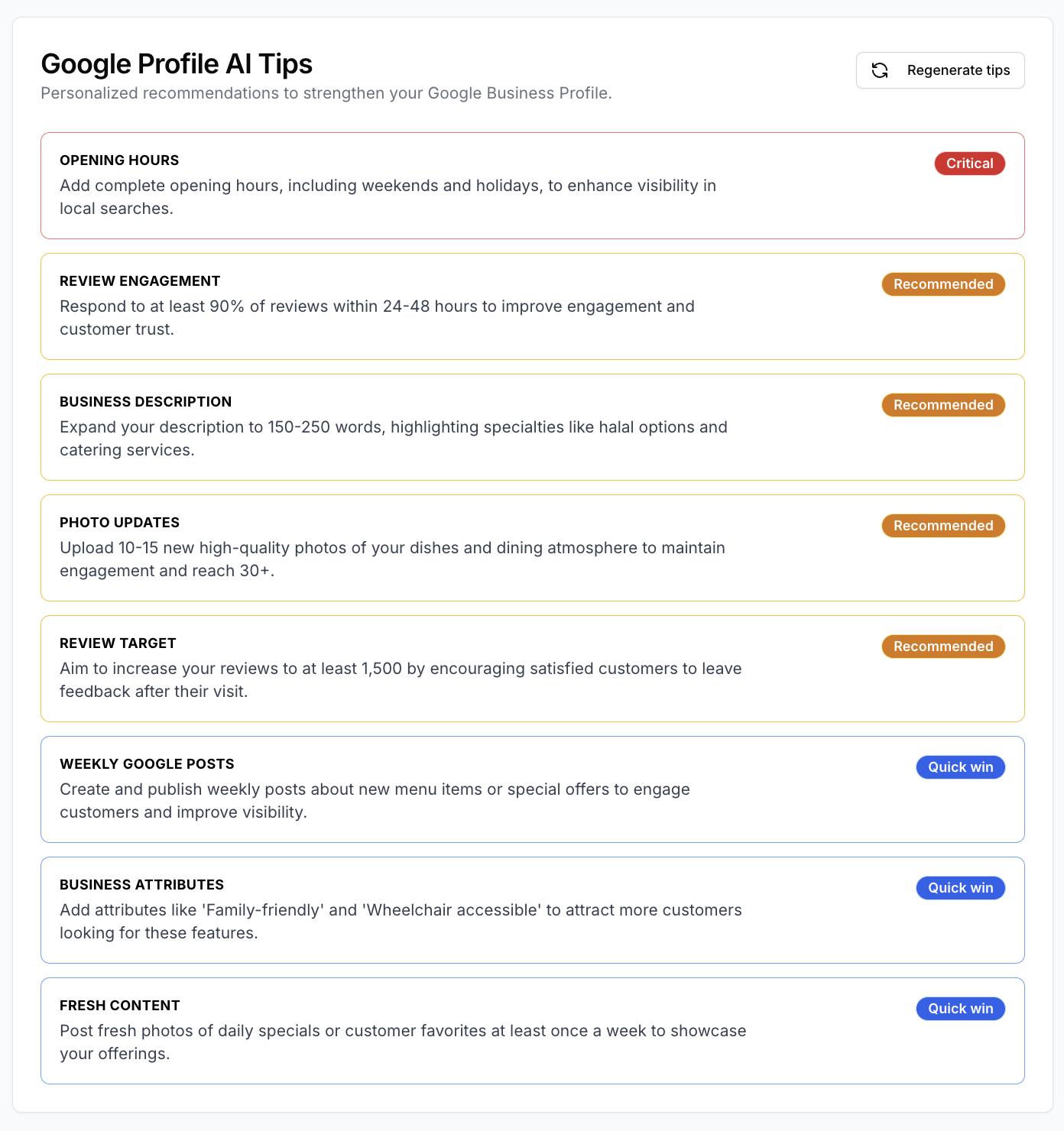The height and width of the screenshot is (1131, 1064).
Task: Click the regenerate refresh icon
Action: (881, 70)
